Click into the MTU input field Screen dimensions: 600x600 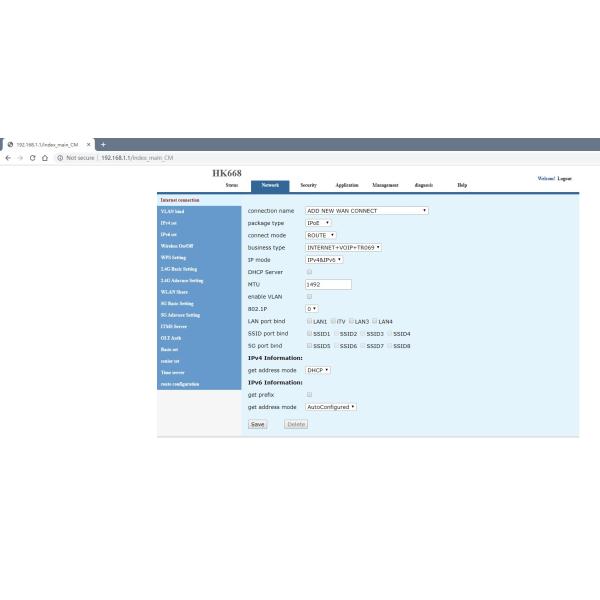point(328,284)
